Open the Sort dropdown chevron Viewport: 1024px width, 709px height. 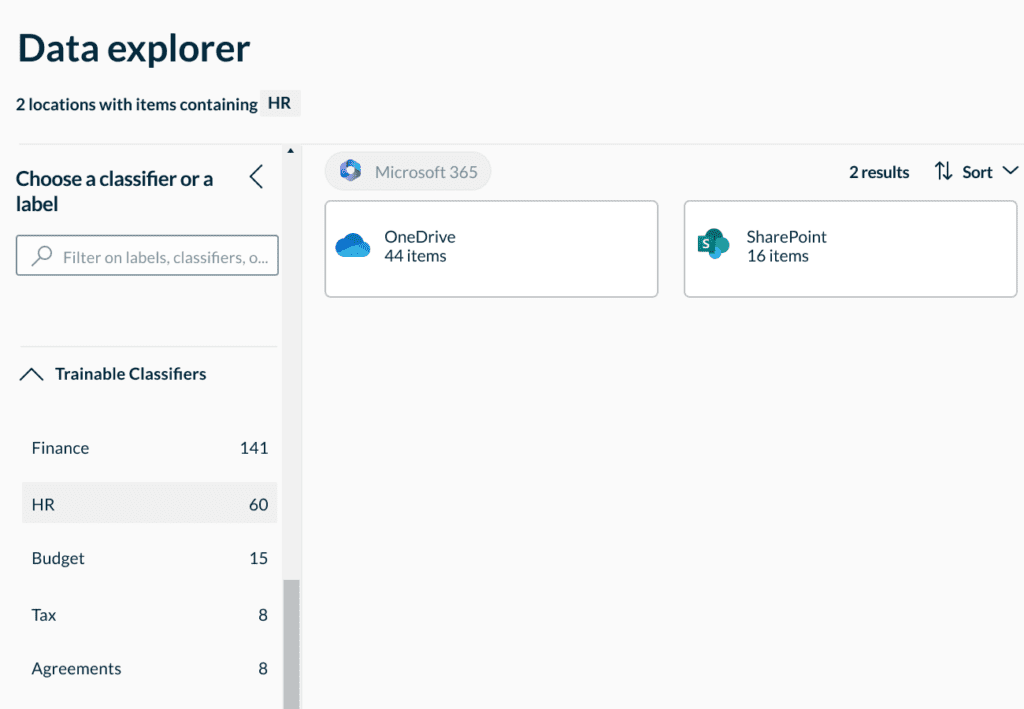pos(1008,171)
